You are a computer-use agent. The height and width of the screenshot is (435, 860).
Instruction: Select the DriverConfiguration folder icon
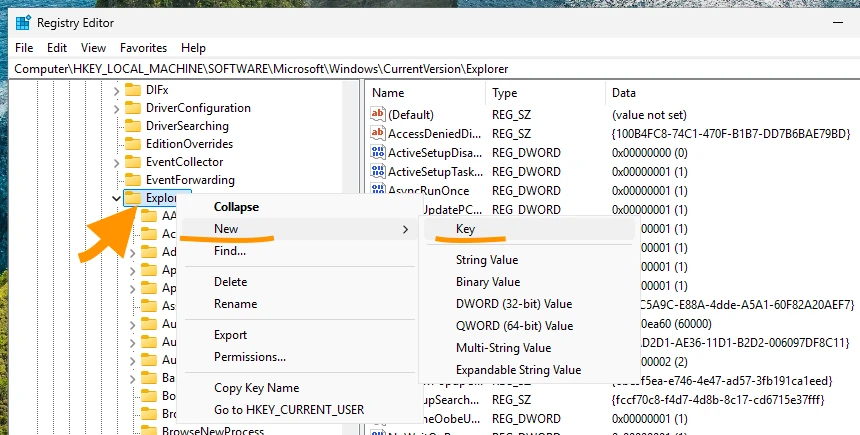tap(133, 108)
